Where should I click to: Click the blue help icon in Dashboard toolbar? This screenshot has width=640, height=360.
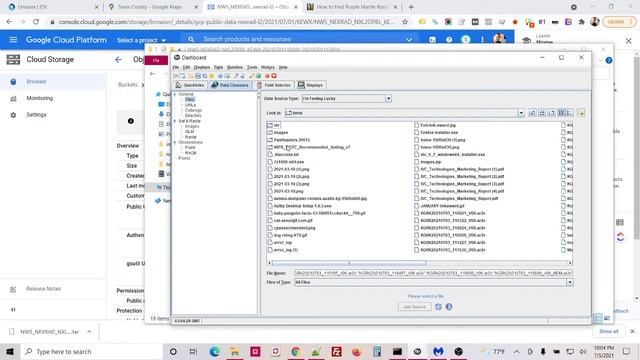[x=220, y=76]
